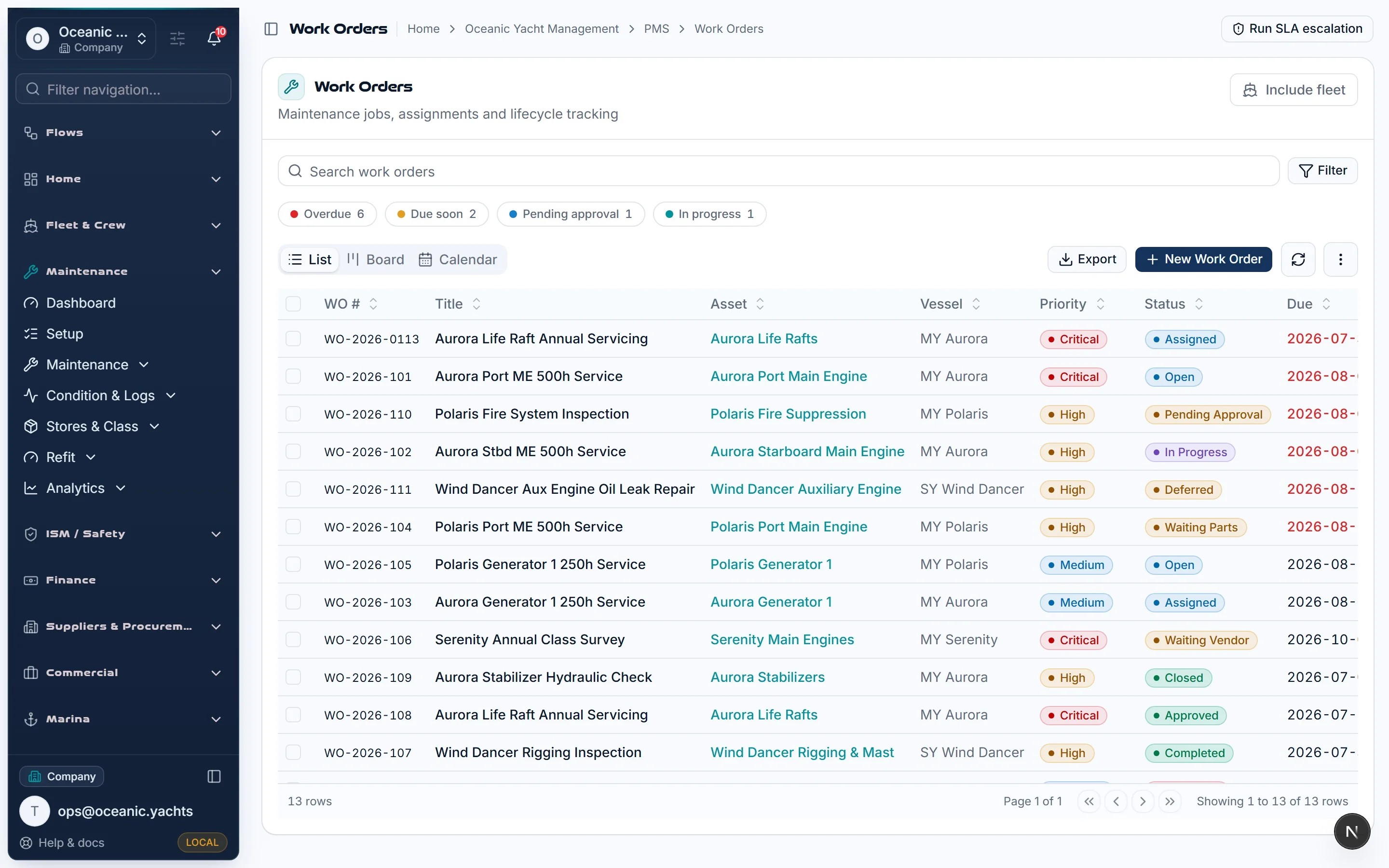
Task: Click the refresh icon button
Action: pyautogui.click(x=1298, y=259)
